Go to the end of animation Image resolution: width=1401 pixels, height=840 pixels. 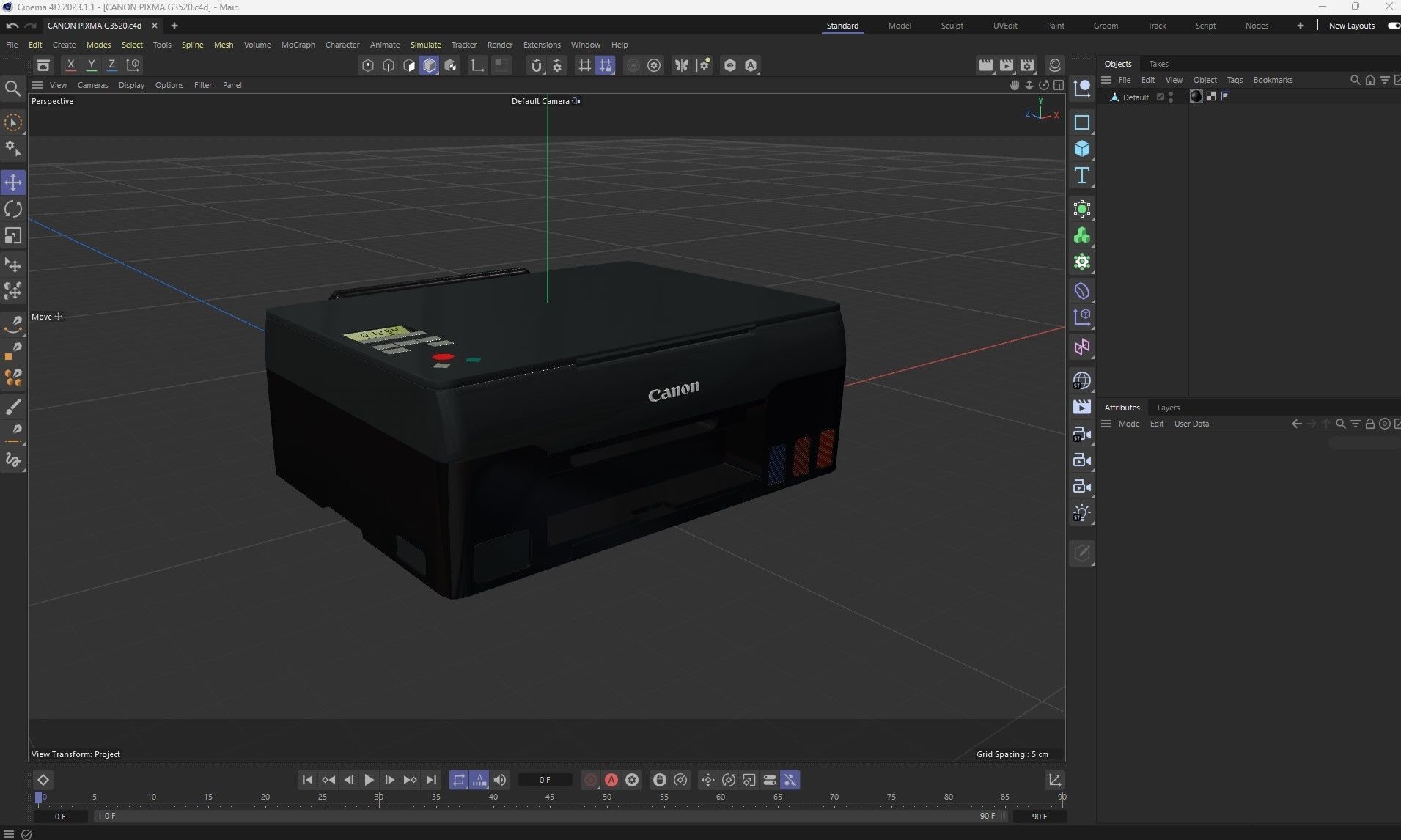tap(431, 780)
